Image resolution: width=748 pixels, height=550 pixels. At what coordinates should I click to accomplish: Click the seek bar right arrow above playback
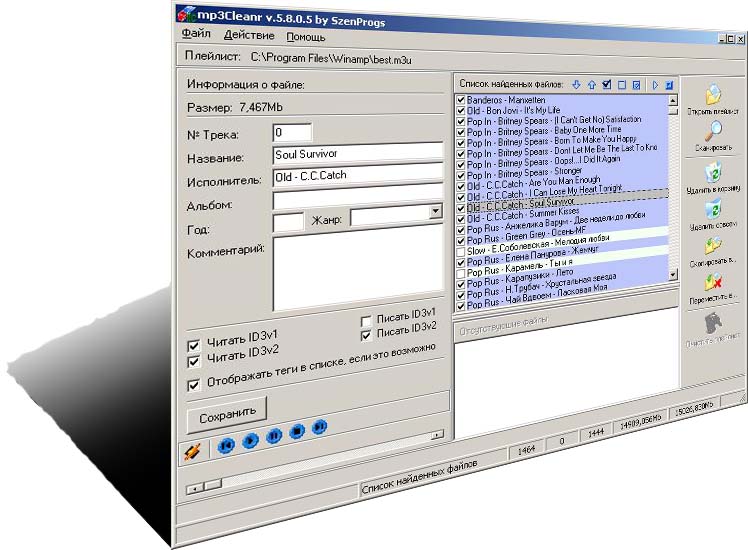[437, 435]
